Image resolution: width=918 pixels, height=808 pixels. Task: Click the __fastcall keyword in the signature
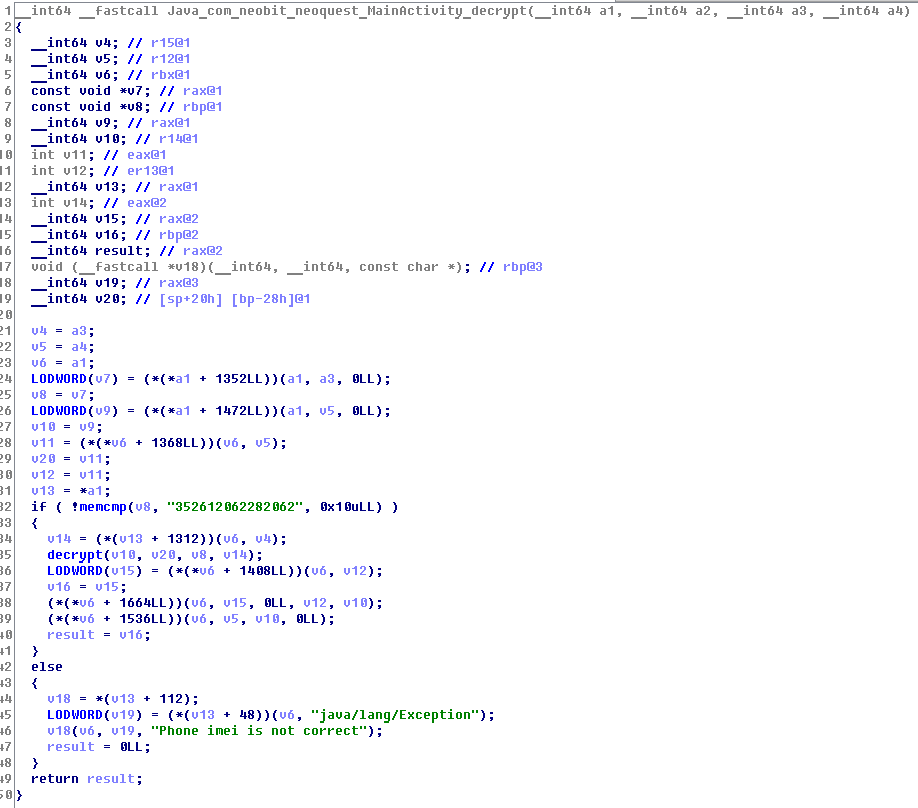tap(119, 11)
